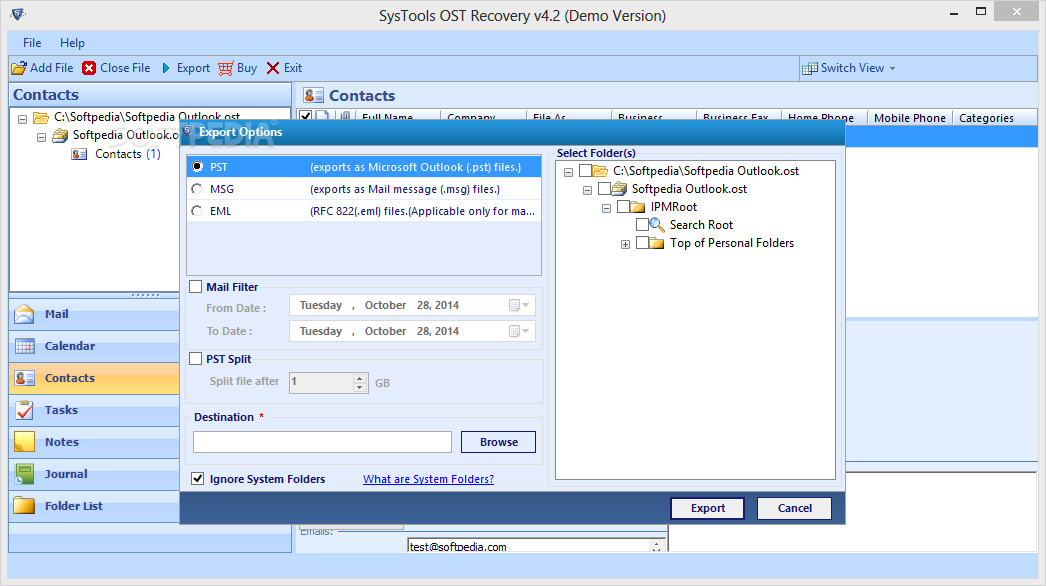Click the Softpedia Outlook.ost icon in dialog tree
The image size is (1046, 586).
[619, 189]
